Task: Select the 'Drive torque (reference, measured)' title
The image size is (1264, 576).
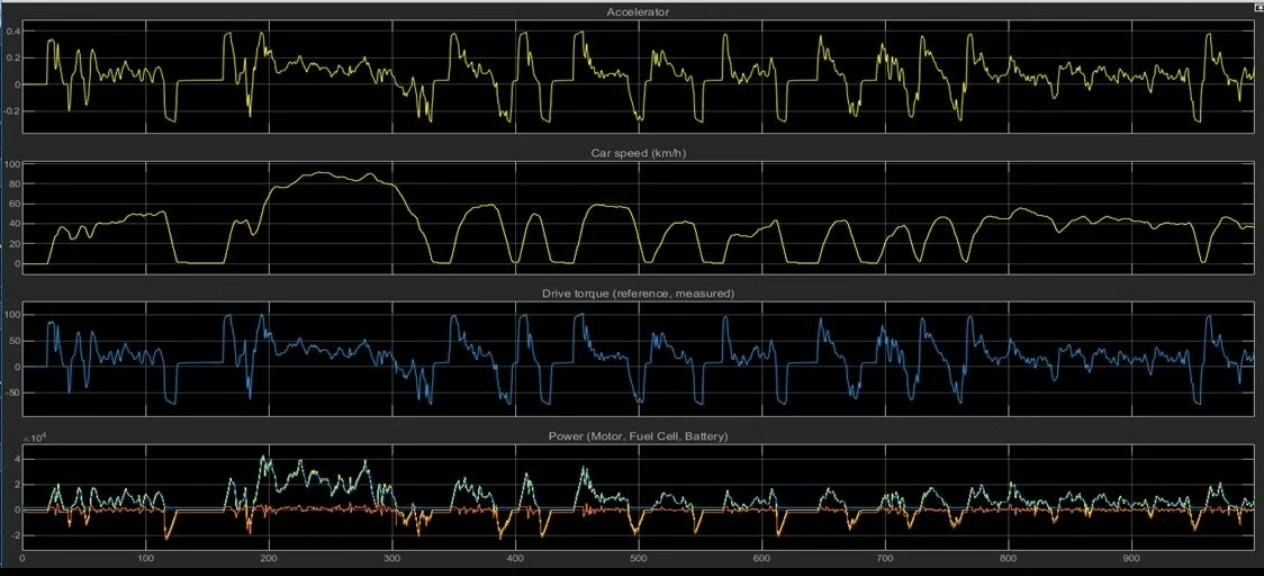Action: tap(638, 294)
